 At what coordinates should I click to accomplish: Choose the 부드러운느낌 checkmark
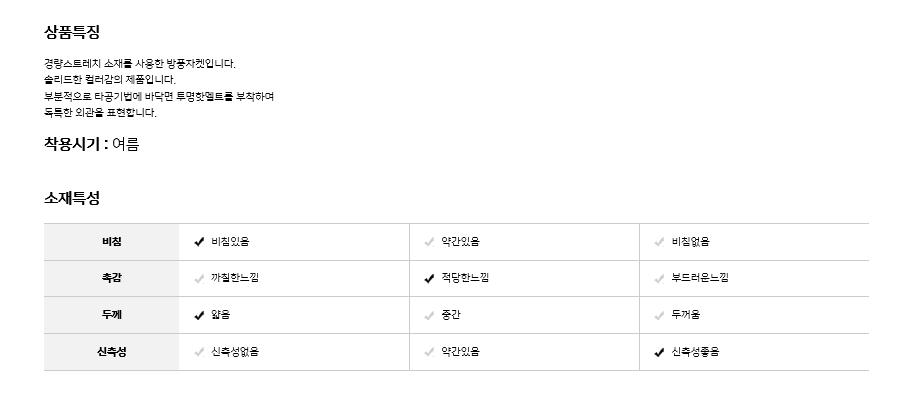pyautogui.click(x=659, y=278)
